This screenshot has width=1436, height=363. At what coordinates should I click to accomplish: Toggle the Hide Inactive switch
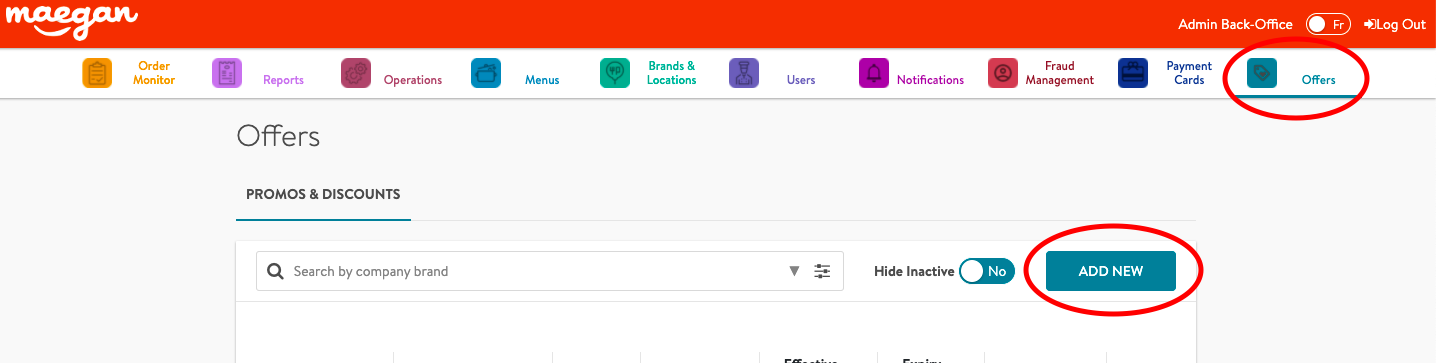coord(987,271)
